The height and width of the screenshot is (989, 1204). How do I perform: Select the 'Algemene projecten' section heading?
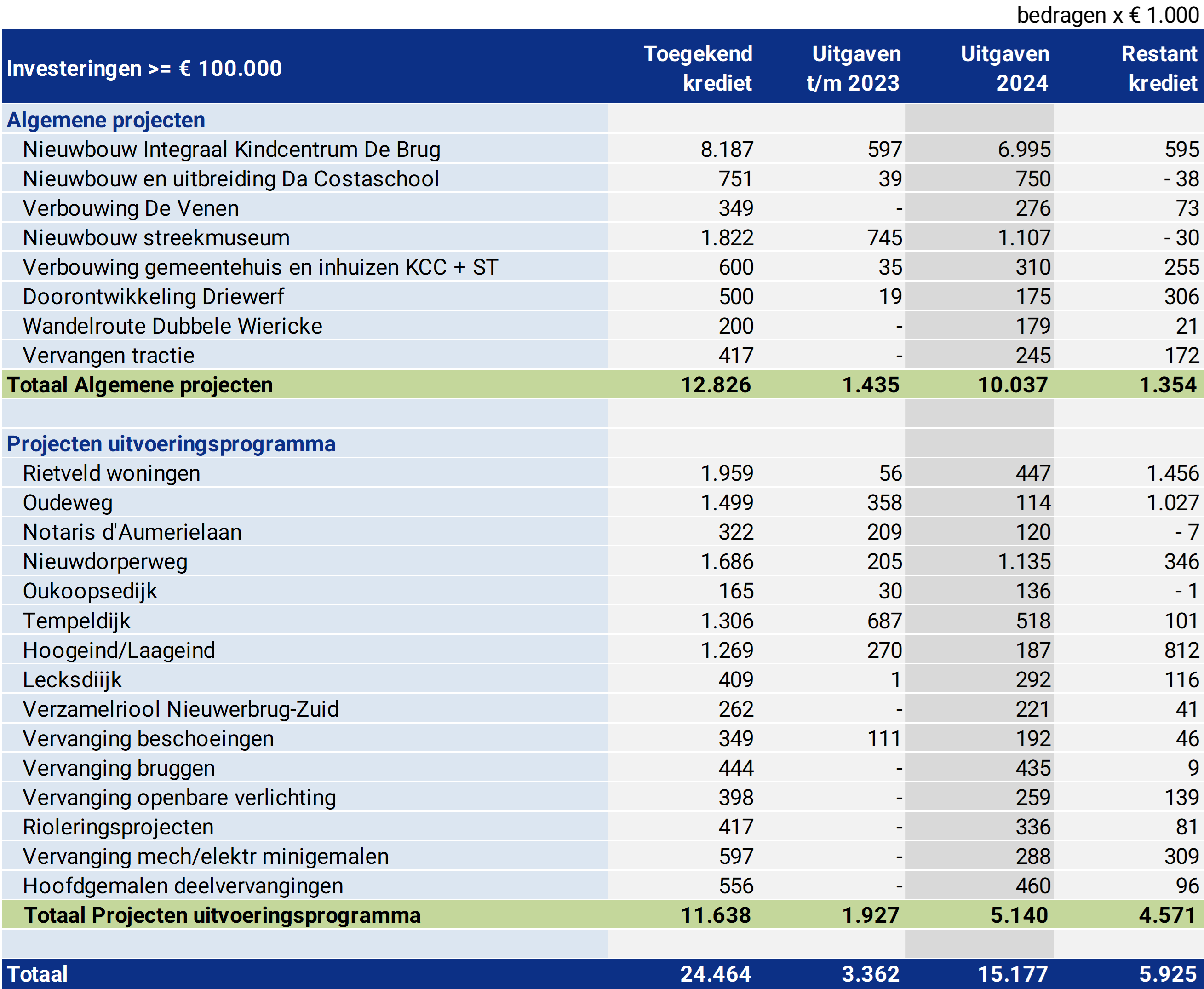point(106,120)
